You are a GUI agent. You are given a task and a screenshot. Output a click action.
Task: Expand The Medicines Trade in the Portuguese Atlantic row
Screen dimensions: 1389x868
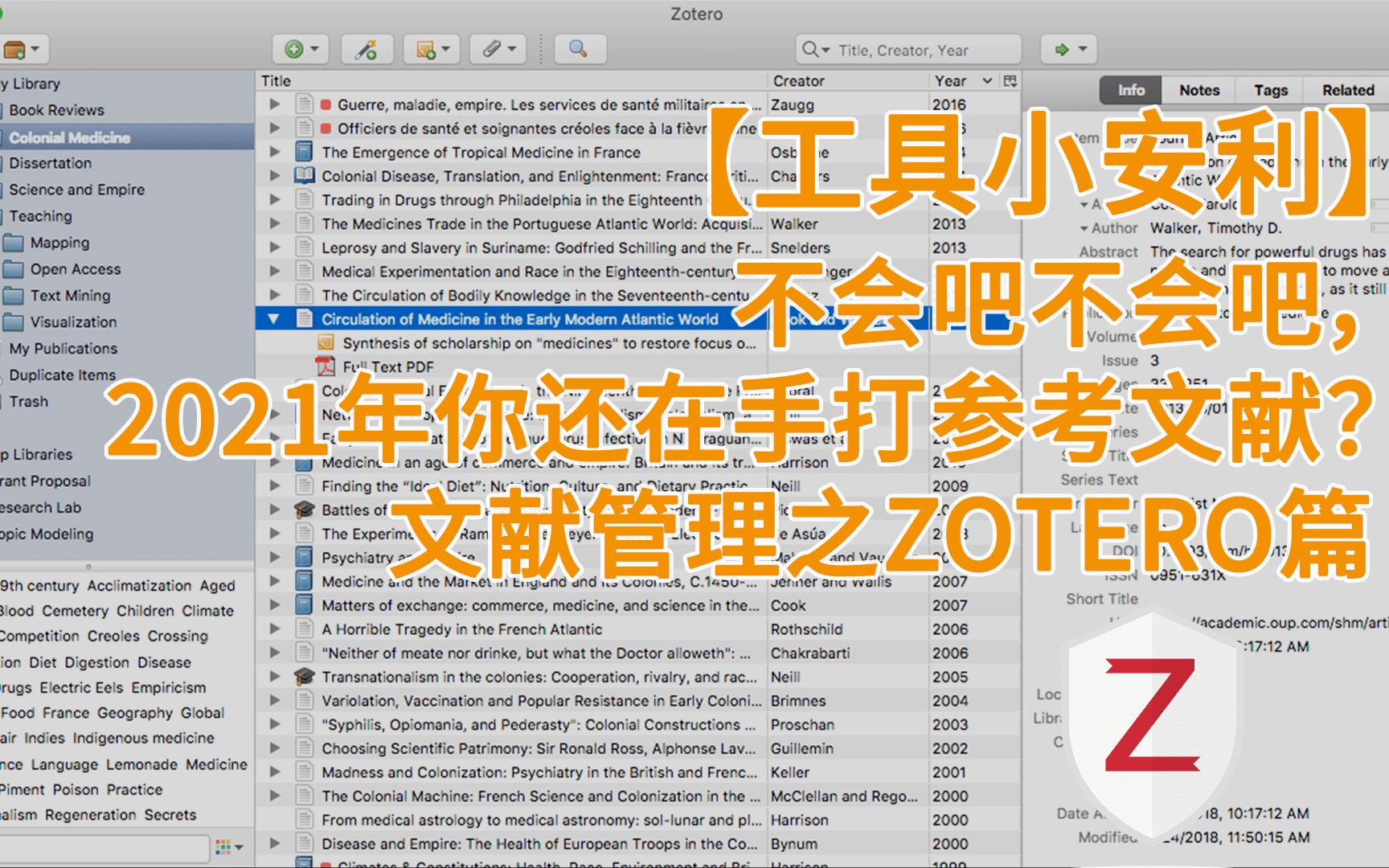coord(275,223)
